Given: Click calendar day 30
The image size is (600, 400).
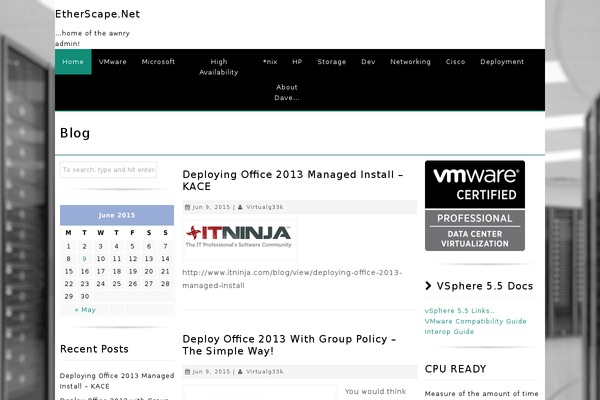Looking at the screenshot, I should point(85,296).
